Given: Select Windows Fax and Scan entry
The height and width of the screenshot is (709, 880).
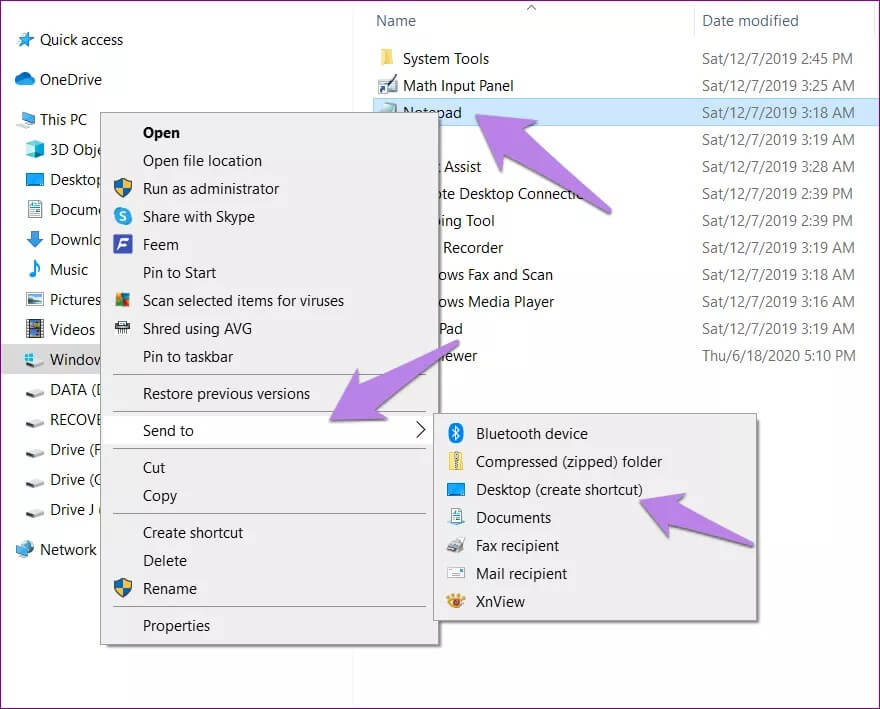Looking at the screenshot, I should [496, 275].
